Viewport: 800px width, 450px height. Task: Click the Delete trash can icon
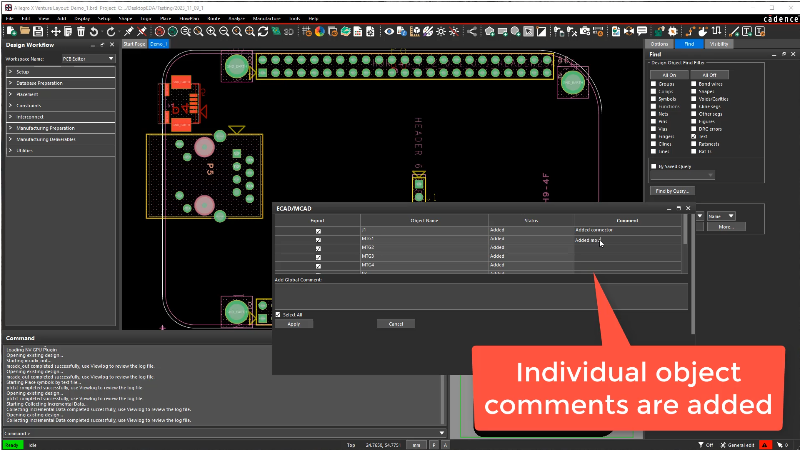(x=81, y=31)
